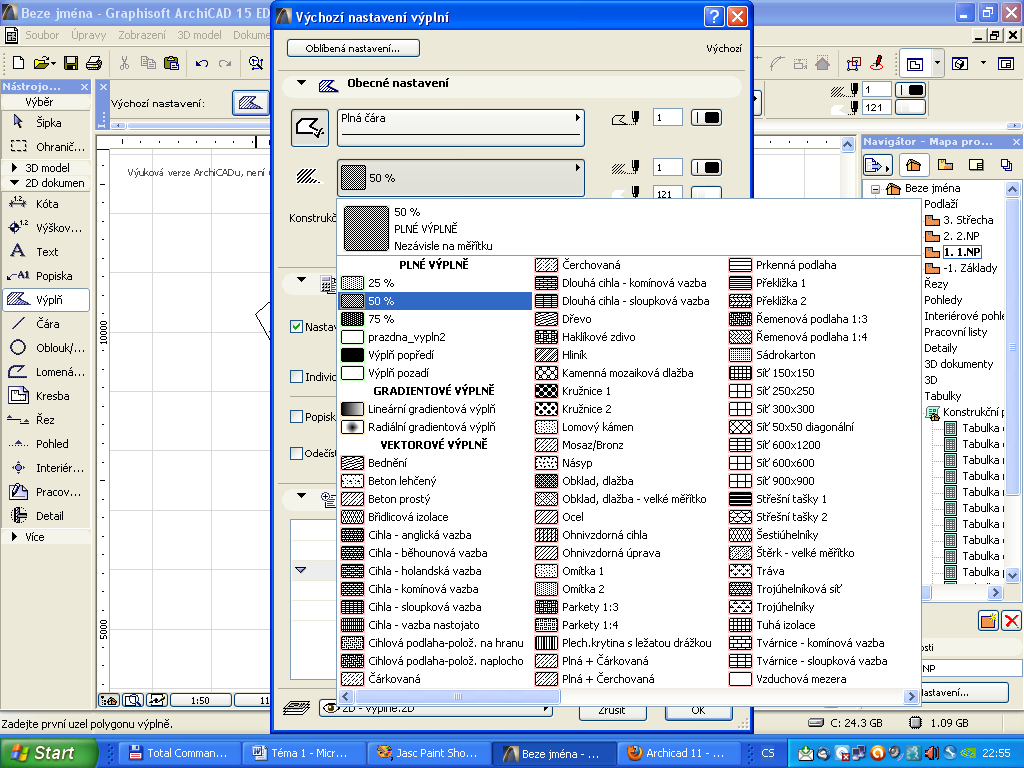Click the OK button in dialog

click(x=698, y=710)
